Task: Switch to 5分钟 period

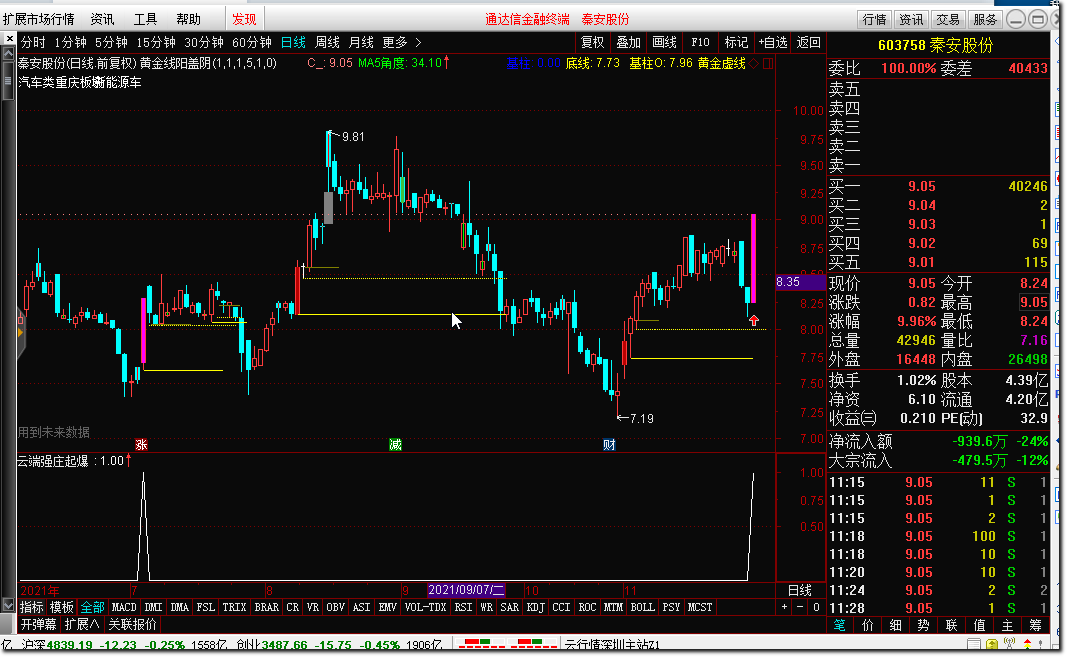Action: [x=111, y=42]
